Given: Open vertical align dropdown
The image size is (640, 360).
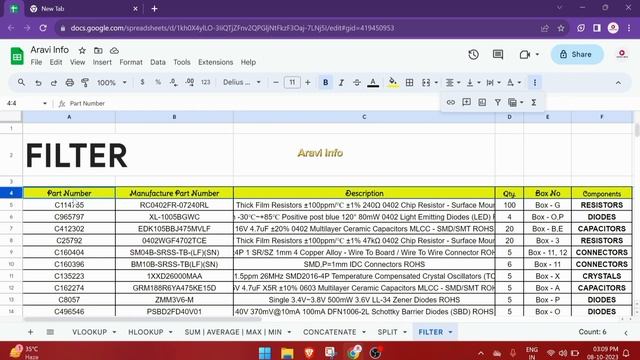Looking at the screenshot, I should pos(473,82).
